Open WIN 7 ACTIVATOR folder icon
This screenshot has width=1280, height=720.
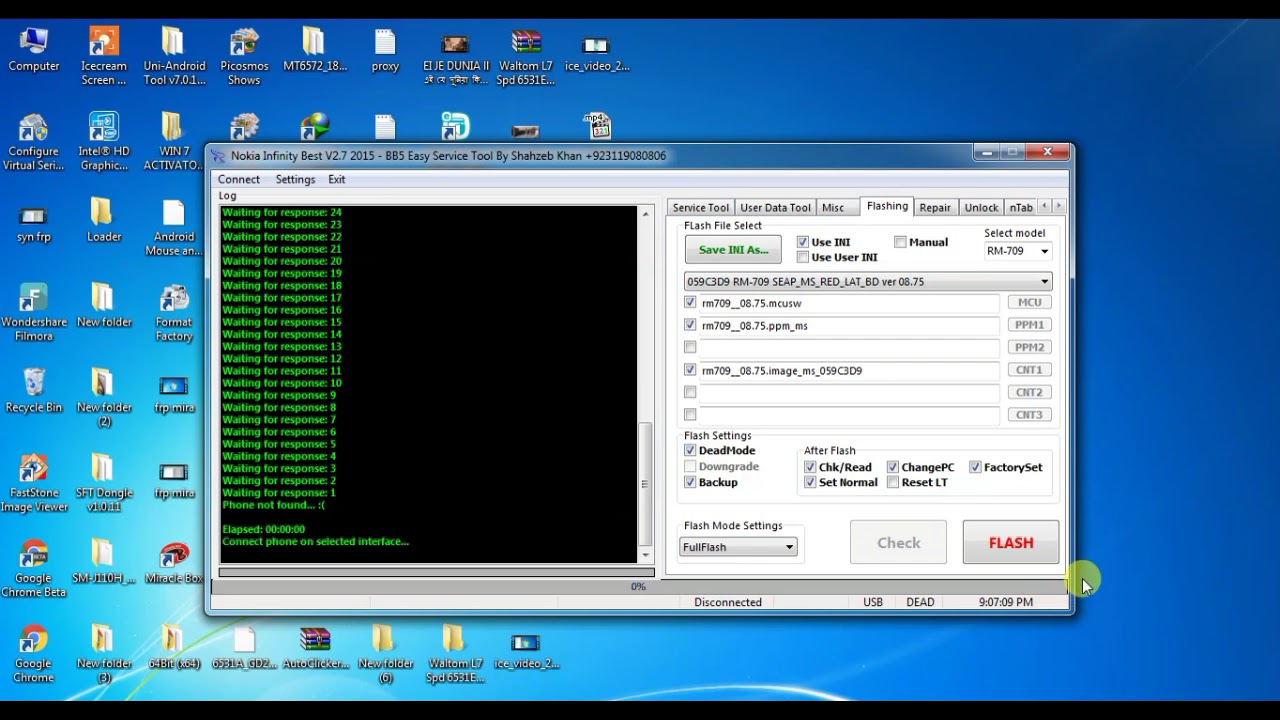pos(174,142)
